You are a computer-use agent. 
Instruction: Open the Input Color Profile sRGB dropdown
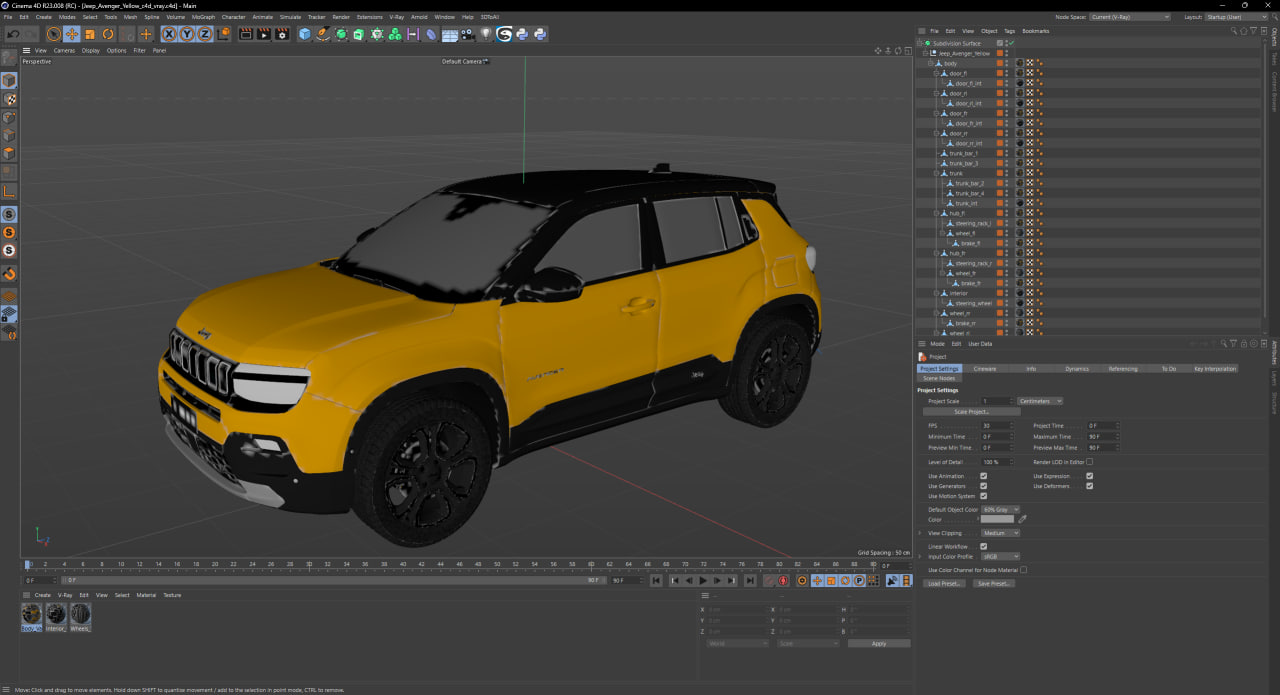point(1000,556)
